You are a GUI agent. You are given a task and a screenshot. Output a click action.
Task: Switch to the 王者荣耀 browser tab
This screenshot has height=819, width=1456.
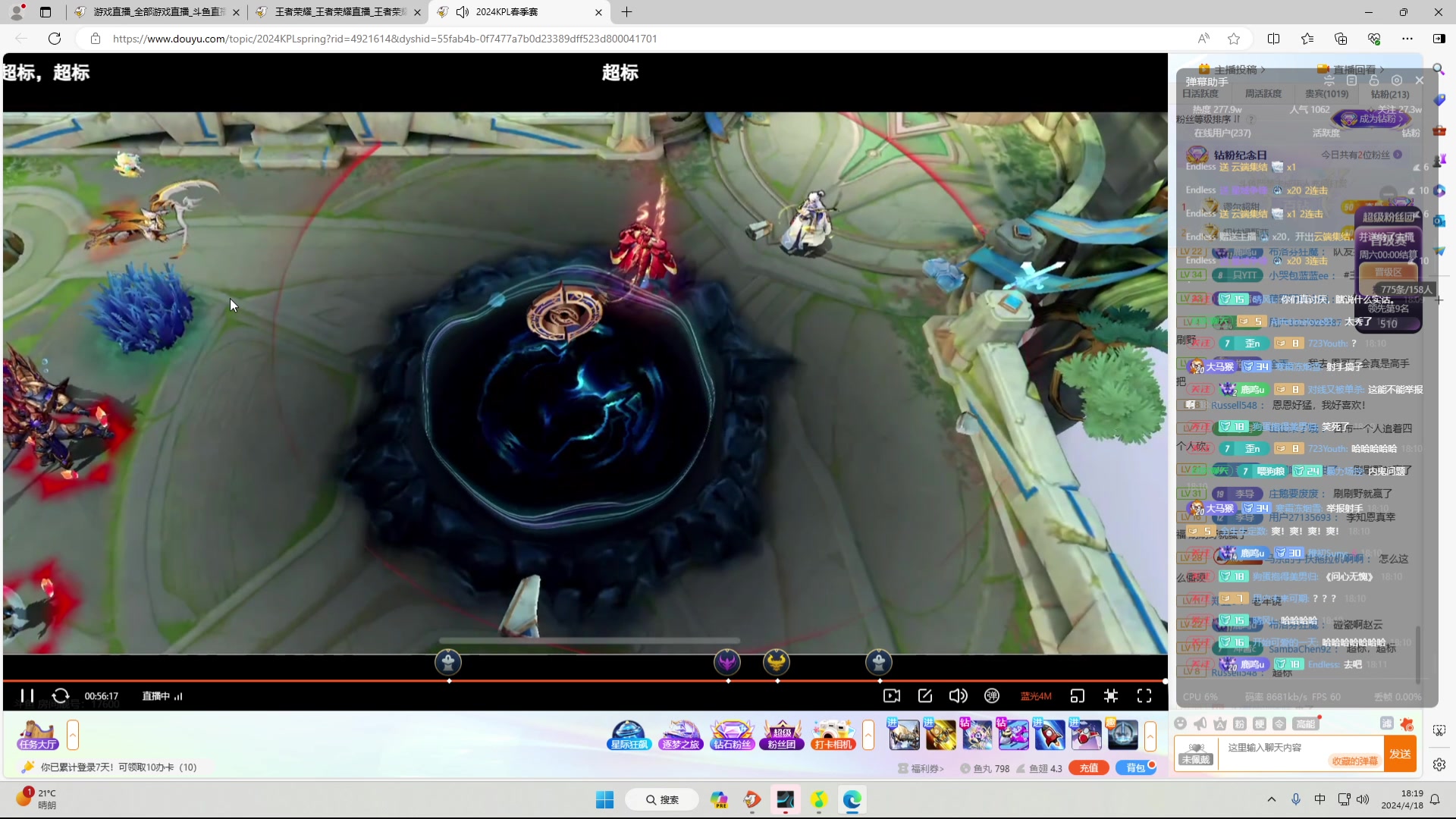pyautogui.click(x=340, y=12)
